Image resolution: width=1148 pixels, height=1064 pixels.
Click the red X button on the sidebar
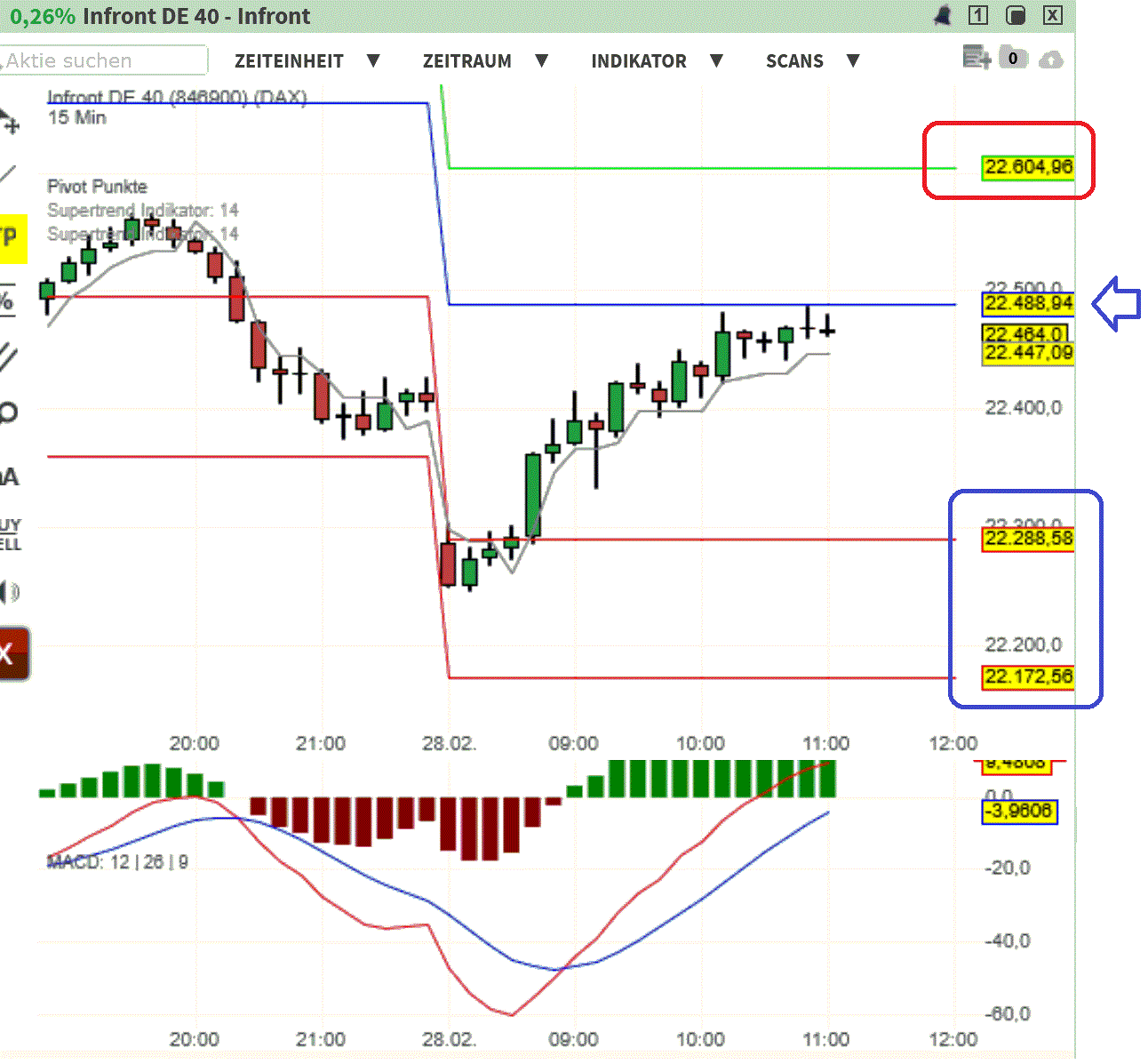[9, 653]
